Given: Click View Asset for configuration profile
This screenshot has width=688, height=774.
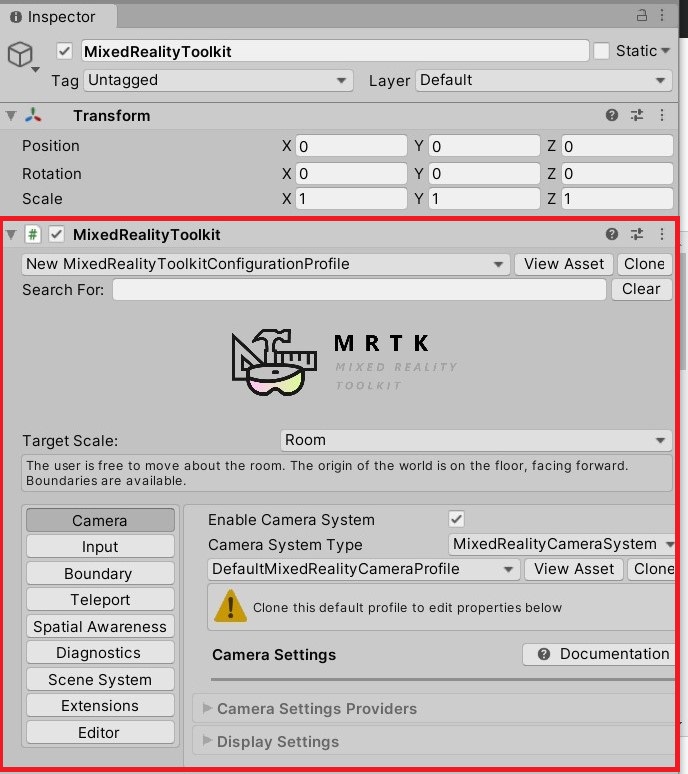Looking at the screenshot, I should tap(564, 264).
